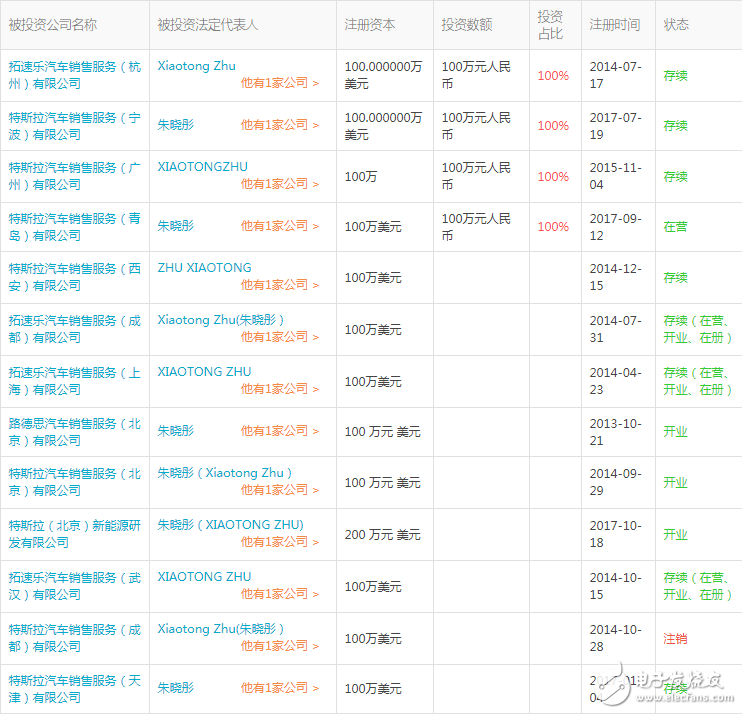The width and height of the screenshot is (742, 714).
Task: Open 拓速乐汽车销售服务(杭州)有限公司 company link
Action: coord(75,75)
